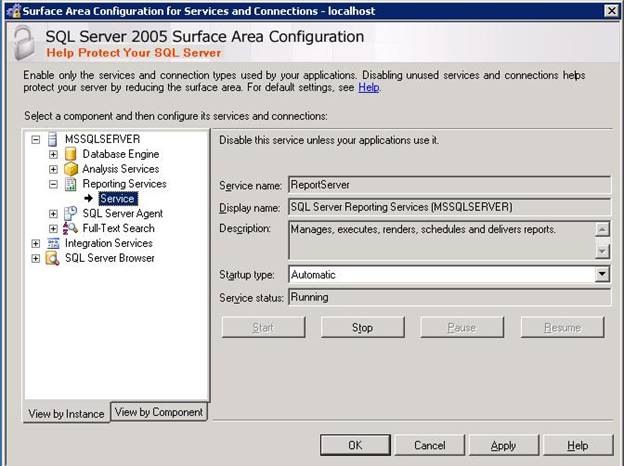Click the padlock header icon
This screenshot has height=466, width=624.
[x=24, y=43]
